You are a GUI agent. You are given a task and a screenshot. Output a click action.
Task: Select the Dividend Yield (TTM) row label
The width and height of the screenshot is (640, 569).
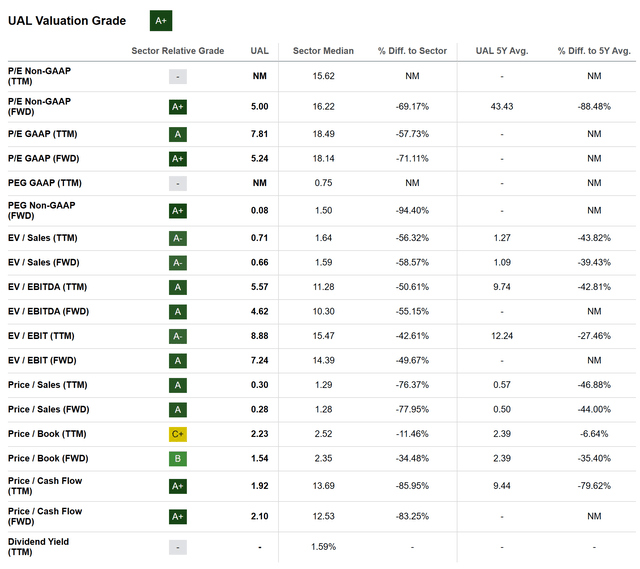tap(38, 547)
